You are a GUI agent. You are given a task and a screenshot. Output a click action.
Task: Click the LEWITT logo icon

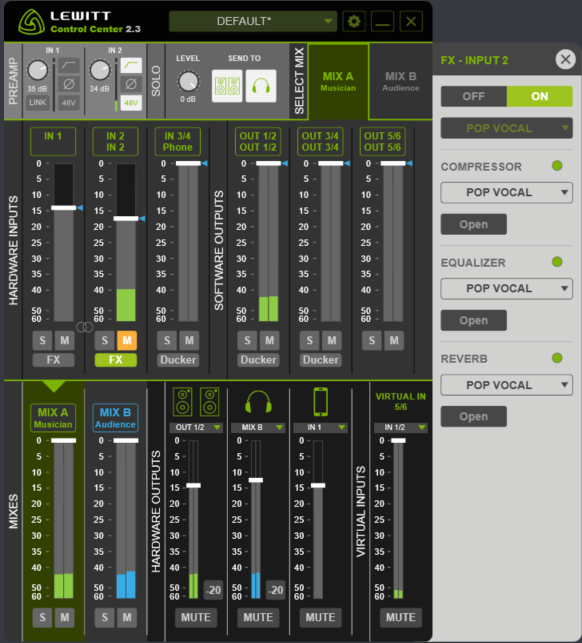pos(31,22)
